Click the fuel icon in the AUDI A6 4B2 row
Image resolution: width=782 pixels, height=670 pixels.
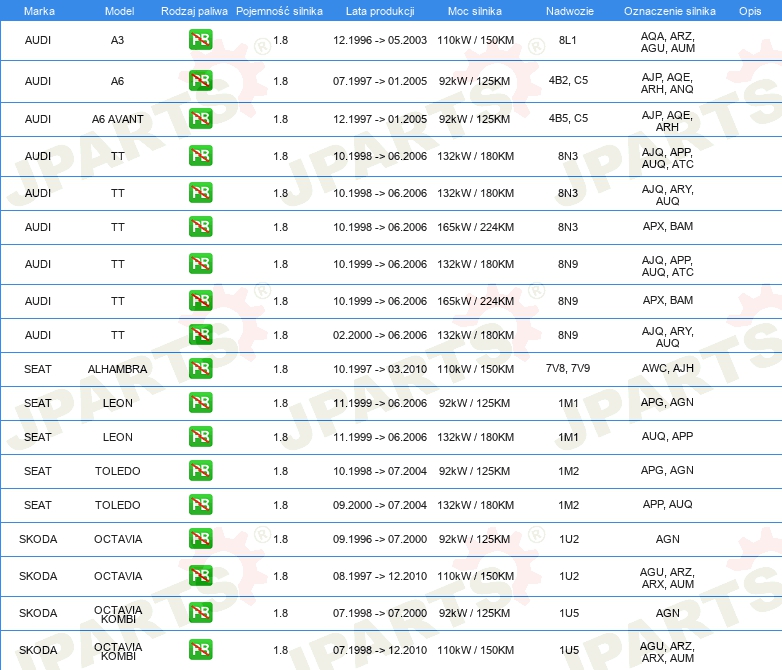click(200, 81)
